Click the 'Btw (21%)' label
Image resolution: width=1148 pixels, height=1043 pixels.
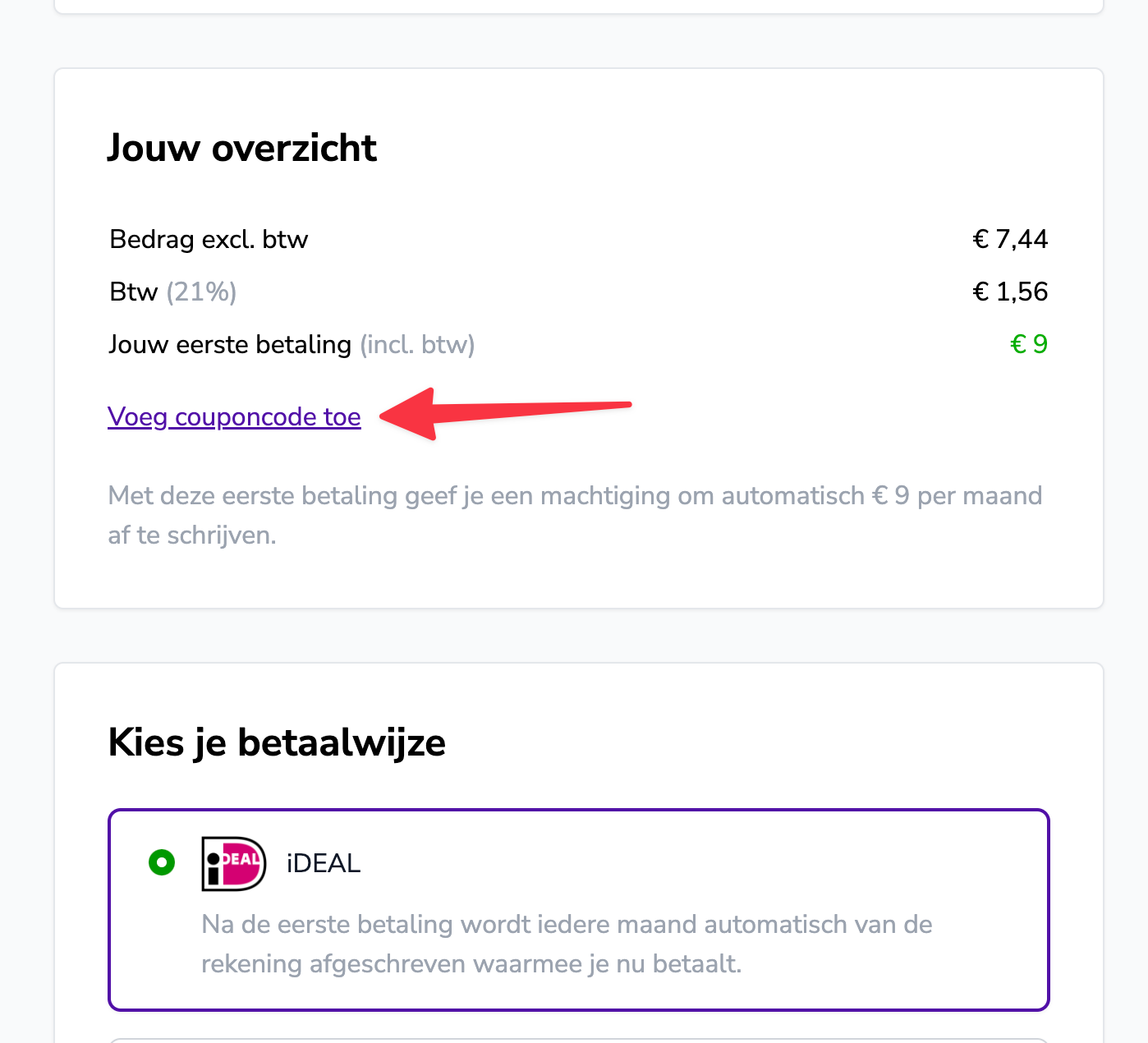pos(172,292)
